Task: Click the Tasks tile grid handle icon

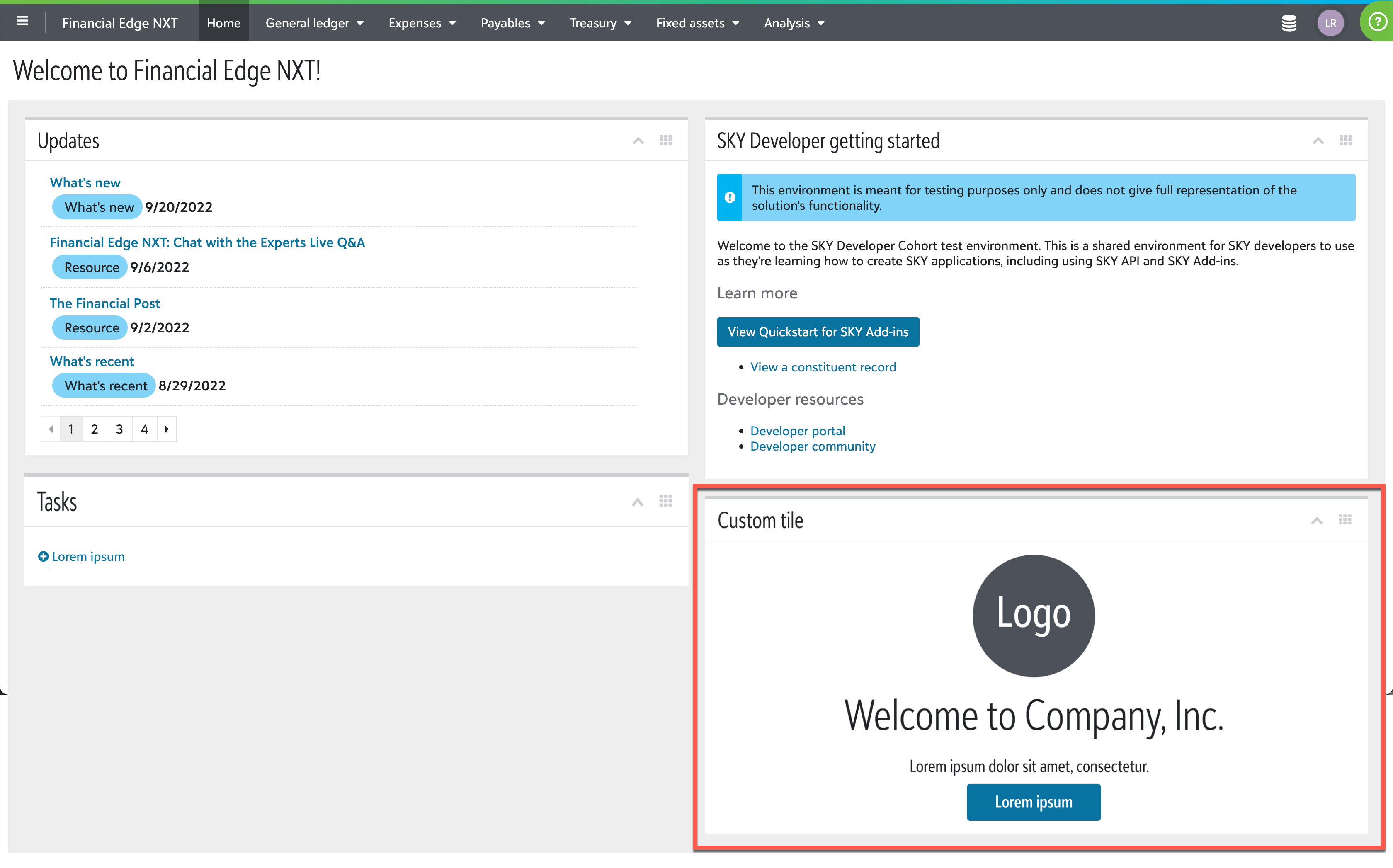Action: tap(665, 501)
